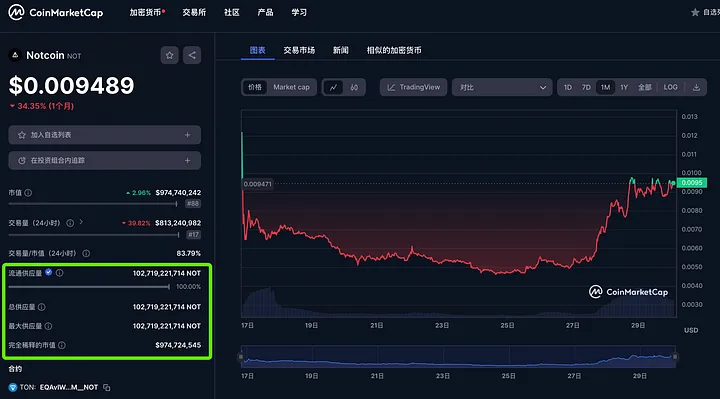This screenshot has height=399, width=720.
Task: Open info tooltip for 完全稀释的市值
Action: click(62, 345)
